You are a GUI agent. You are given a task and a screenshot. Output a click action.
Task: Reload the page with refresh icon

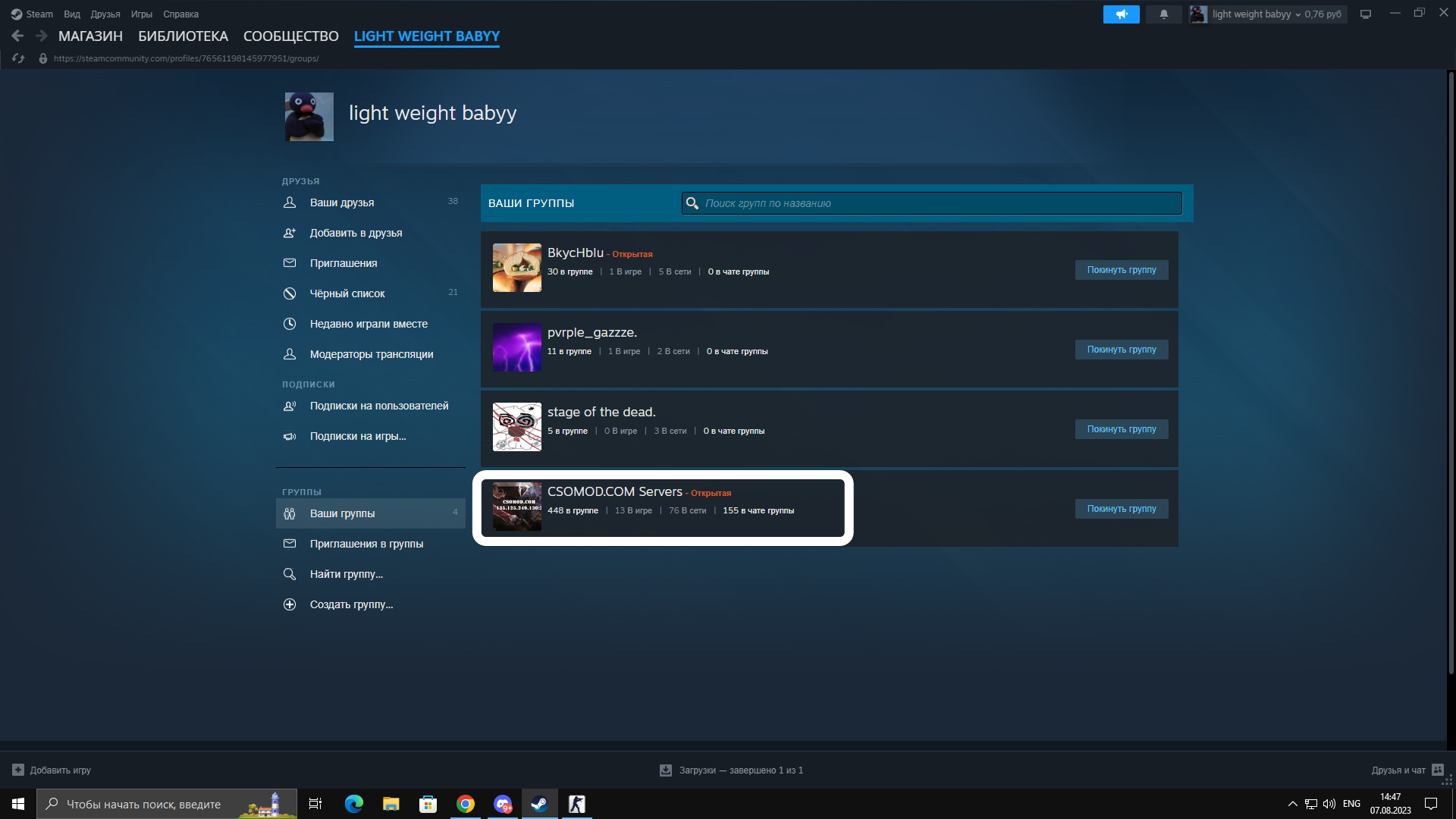click(18, 58)
